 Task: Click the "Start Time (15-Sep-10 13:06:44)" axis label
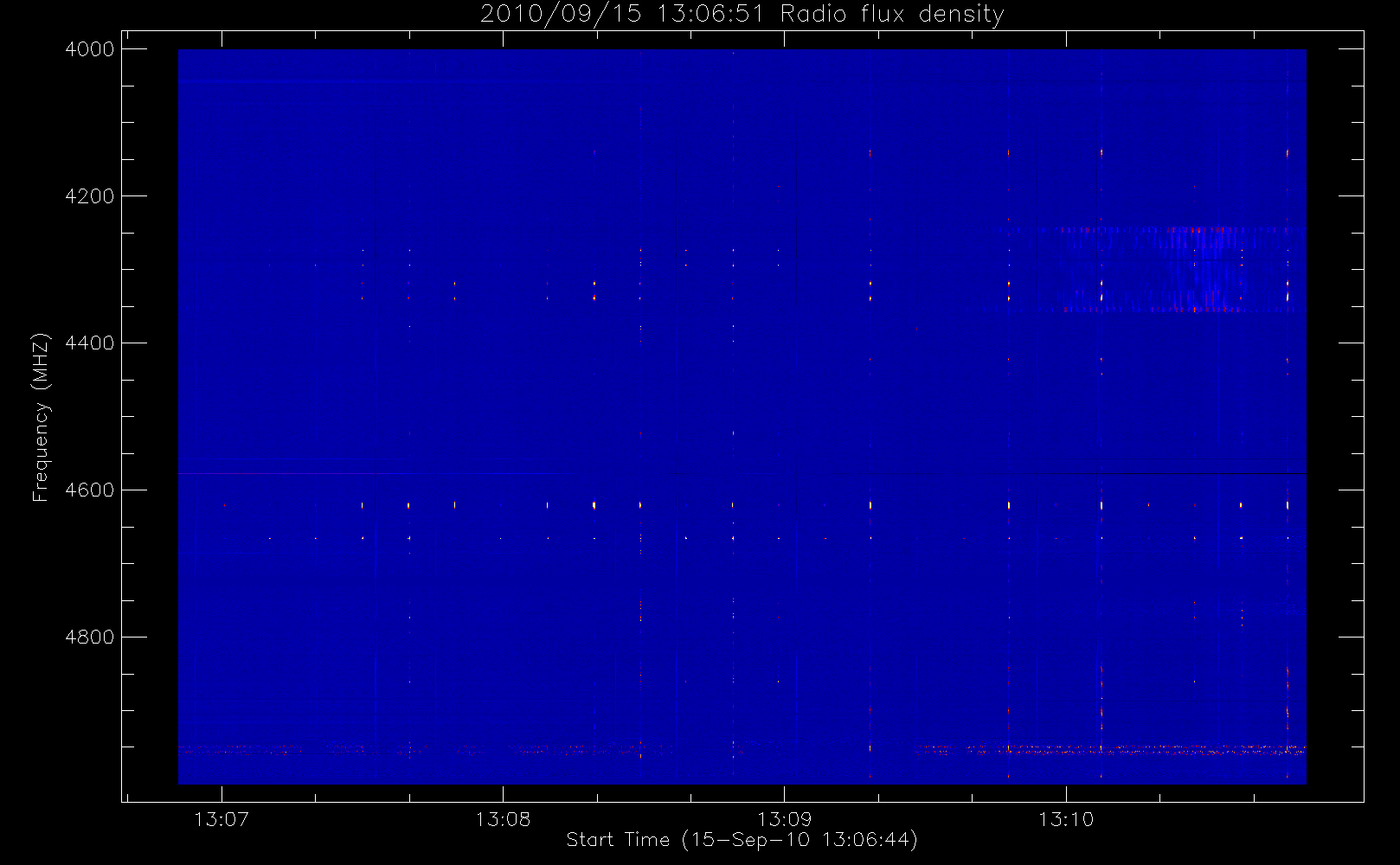tap(742, 840)
